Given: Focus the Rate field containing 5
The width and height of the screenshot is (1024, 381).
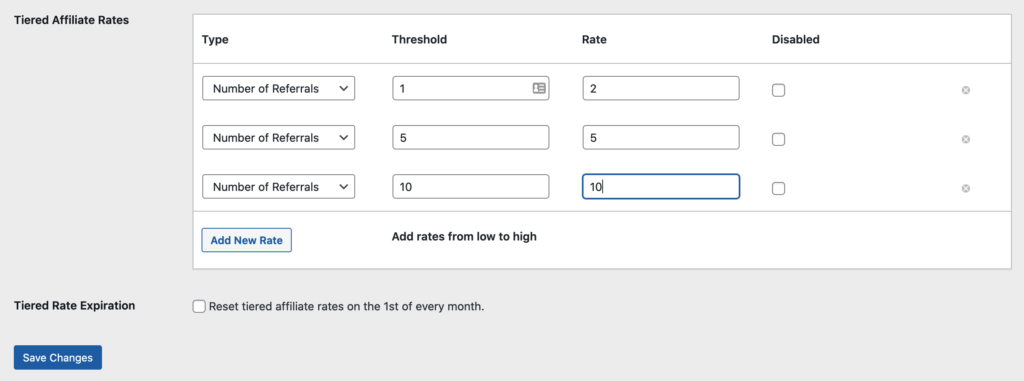Looking at the screenshot, I should pyautogui.click(x=661, y=137).
